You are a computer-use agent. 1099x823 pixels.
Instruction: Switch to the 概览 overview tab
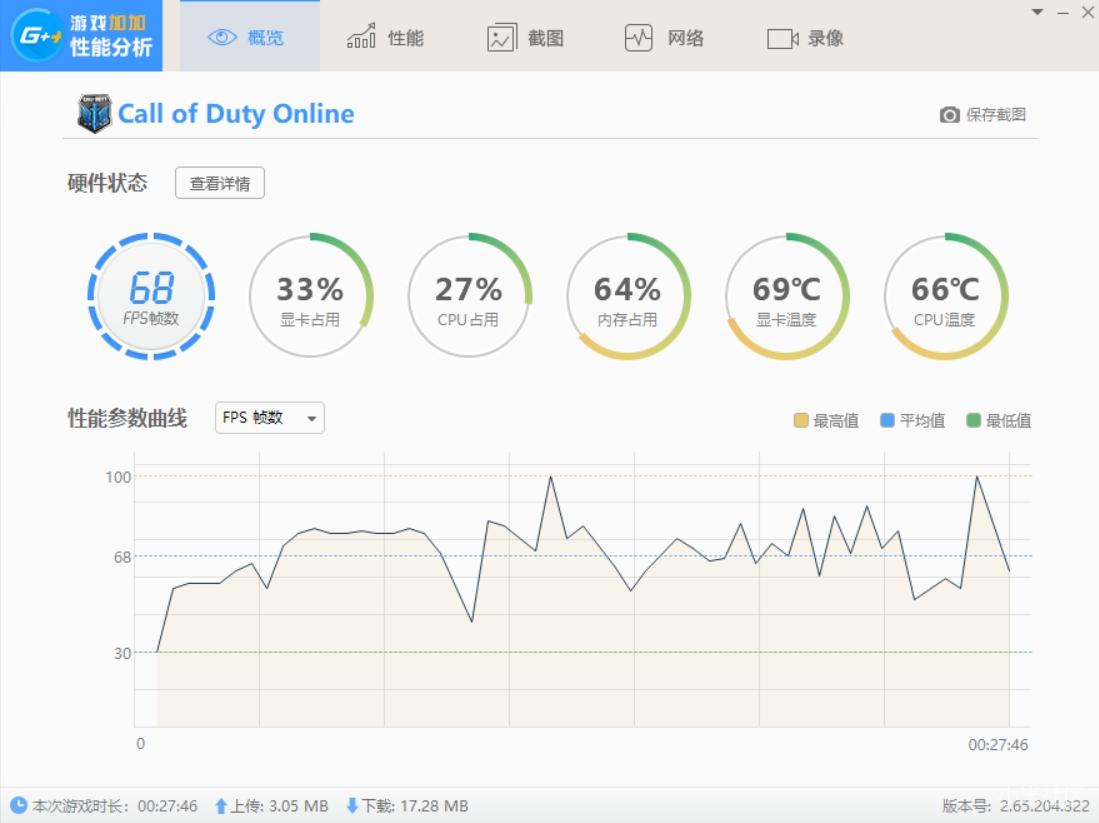pyautogui.click(x=250, y=36)
